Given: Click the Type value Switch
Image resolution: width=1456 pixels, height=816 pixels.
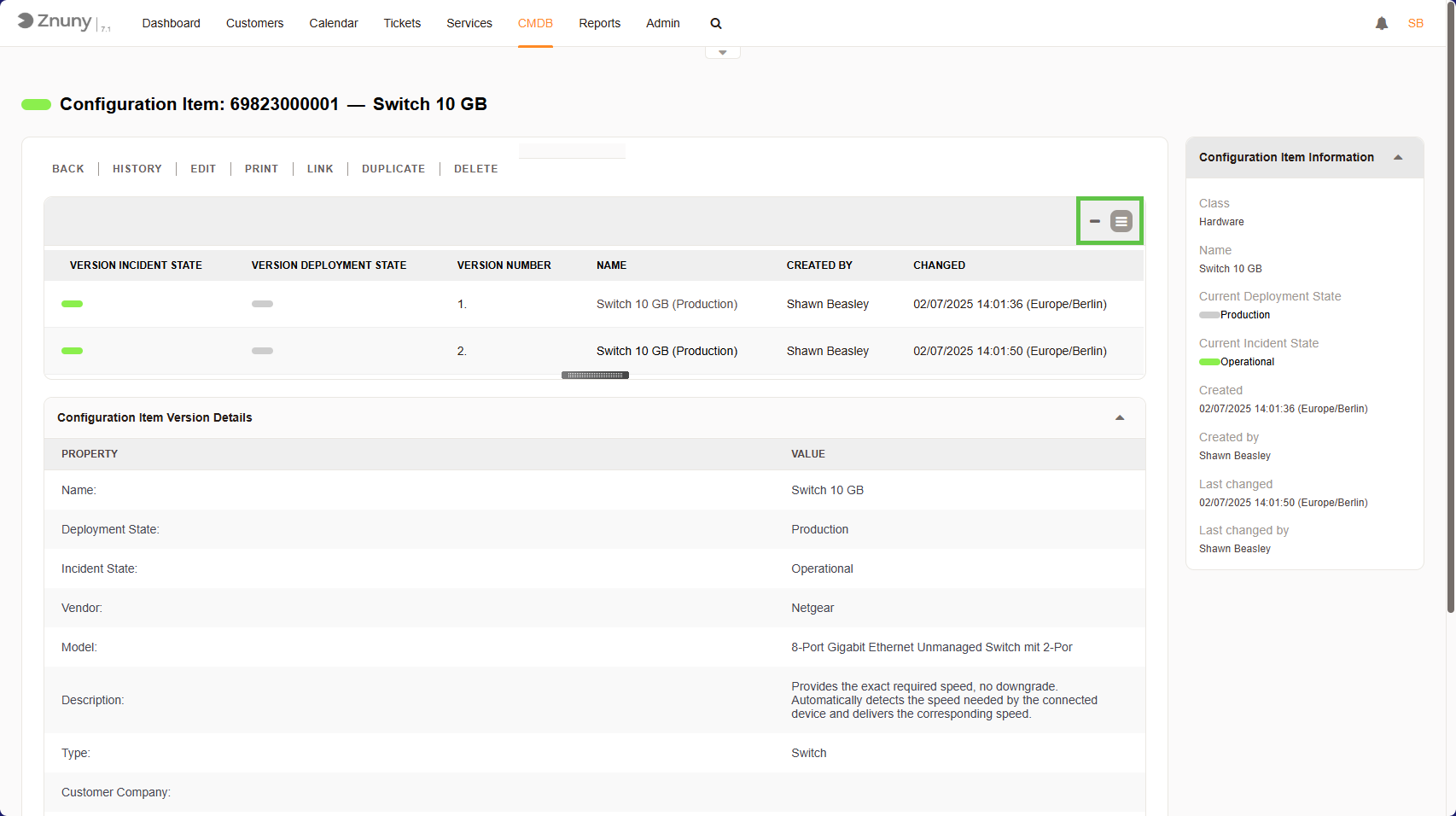Looking at the screenshot, I should 808,753.
